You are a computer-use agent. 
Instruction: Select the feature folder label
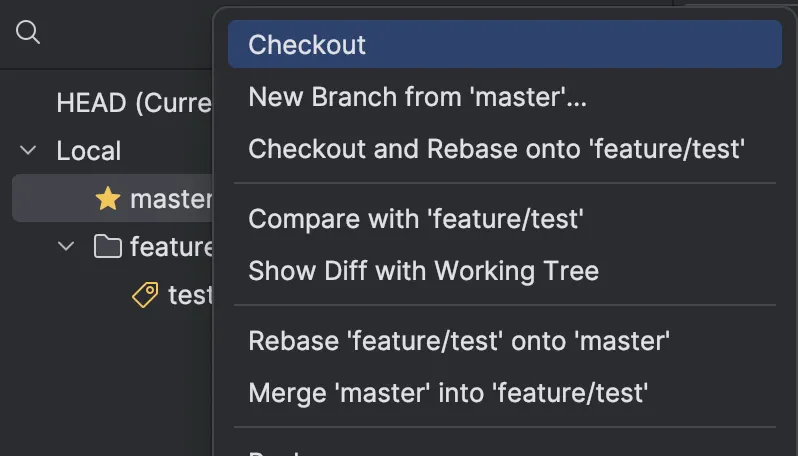[x=171, y=246]
